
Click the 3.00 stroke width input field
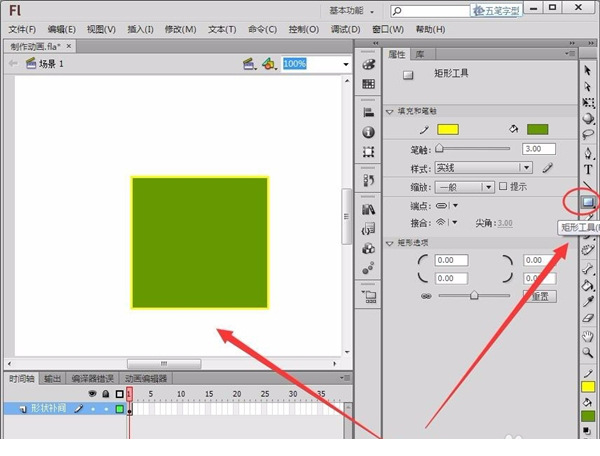tap(538, 149)
